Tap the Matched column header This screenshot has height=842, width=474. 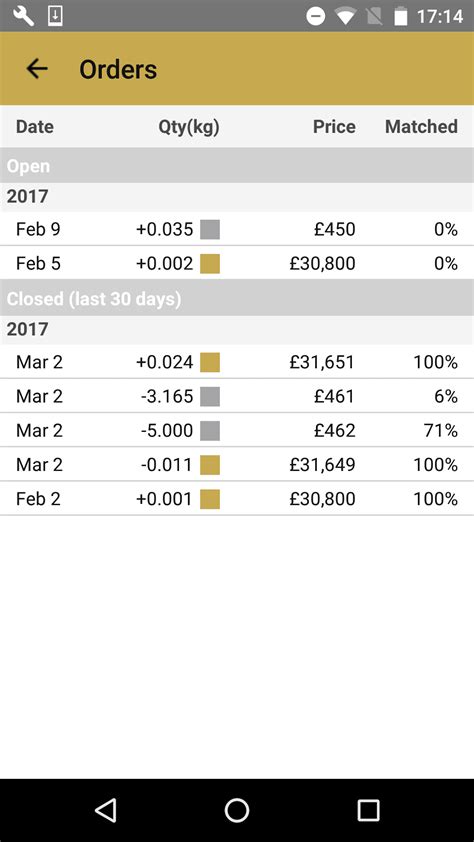click(x=421, y=127)
